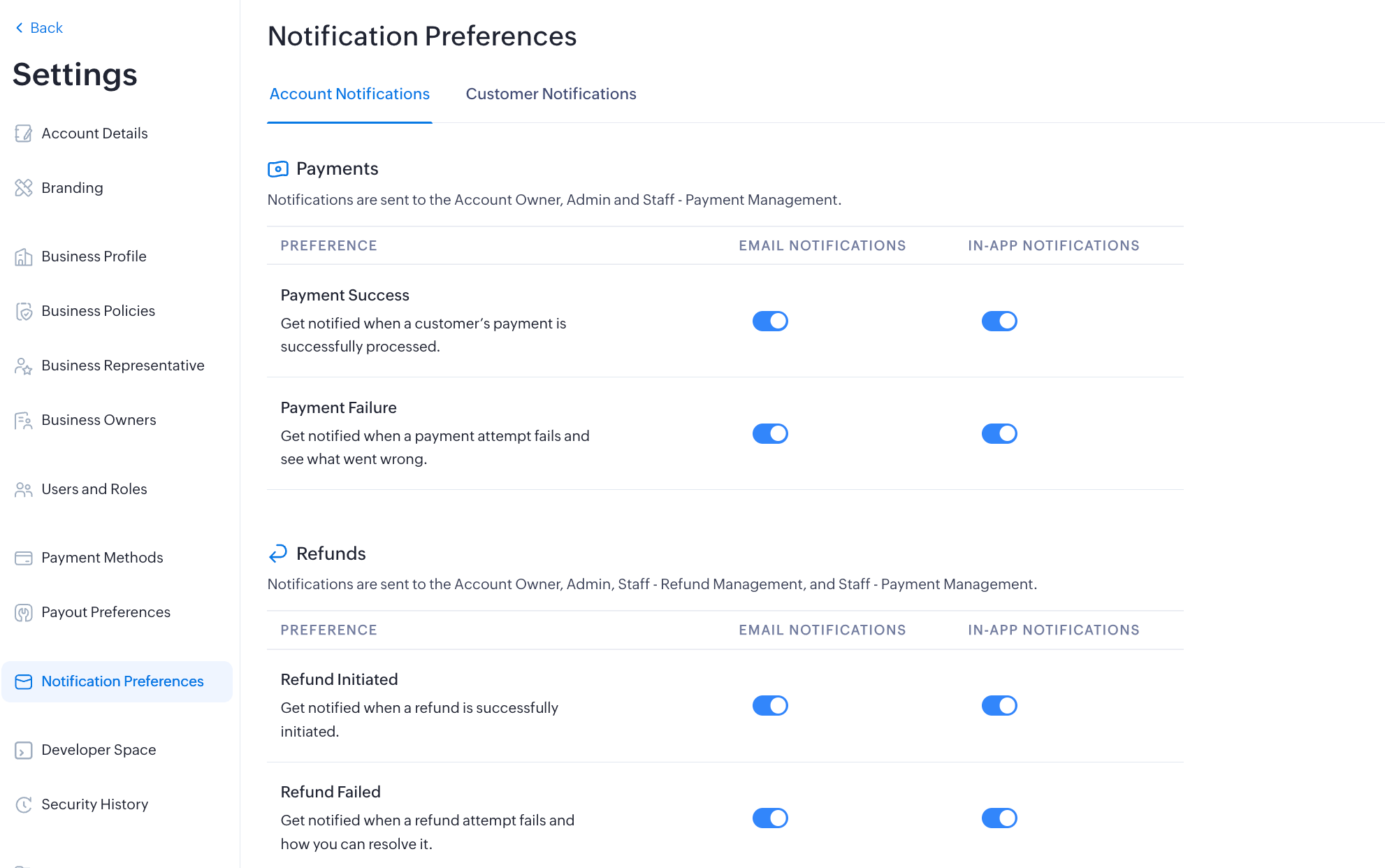The image size is (1385, 868).
Task: Click the Payout Preferences icon
Action: [24, 612]
